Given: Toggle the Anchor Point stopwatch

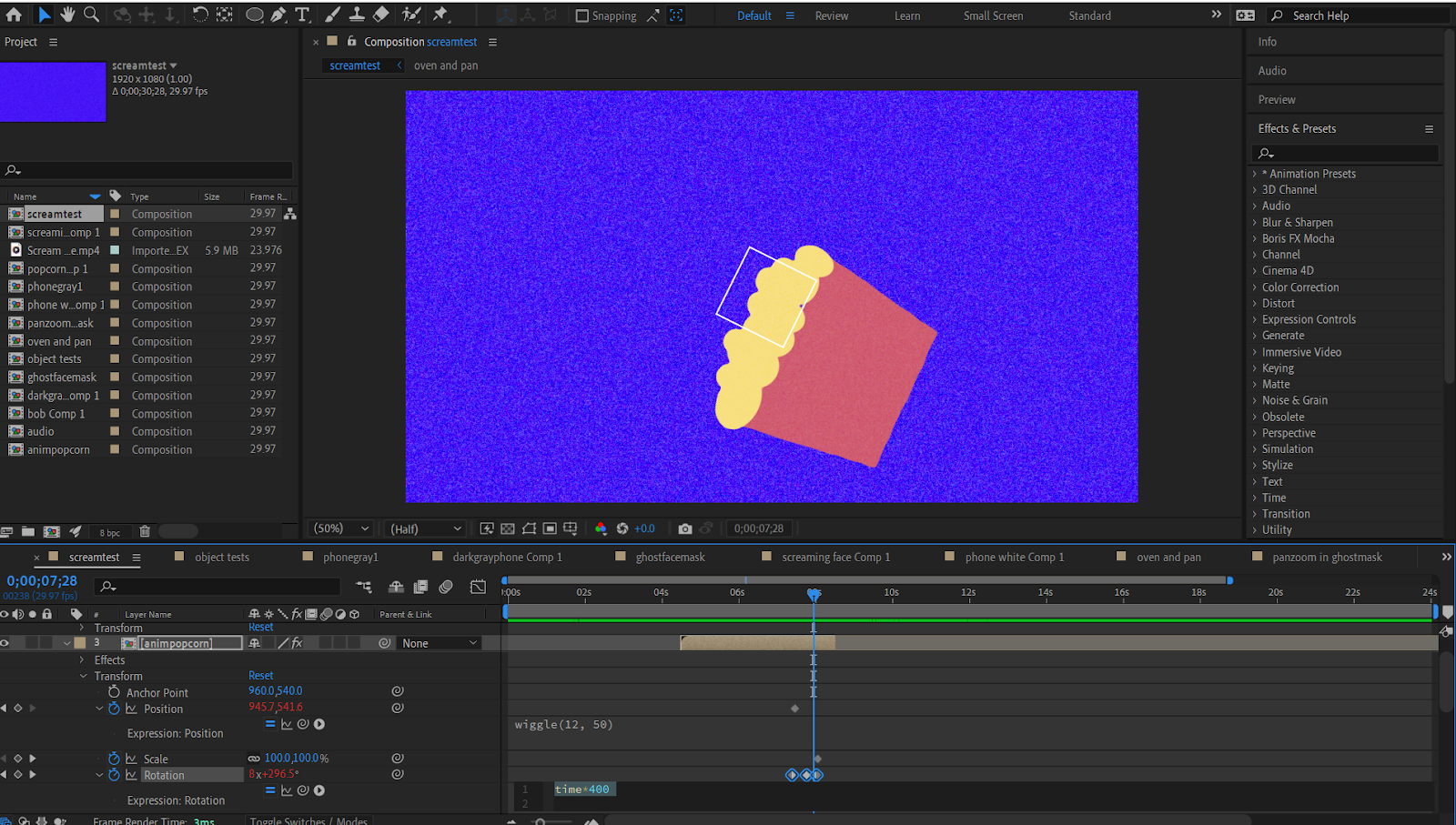Looking at the screenshot, I should point(114,692).
